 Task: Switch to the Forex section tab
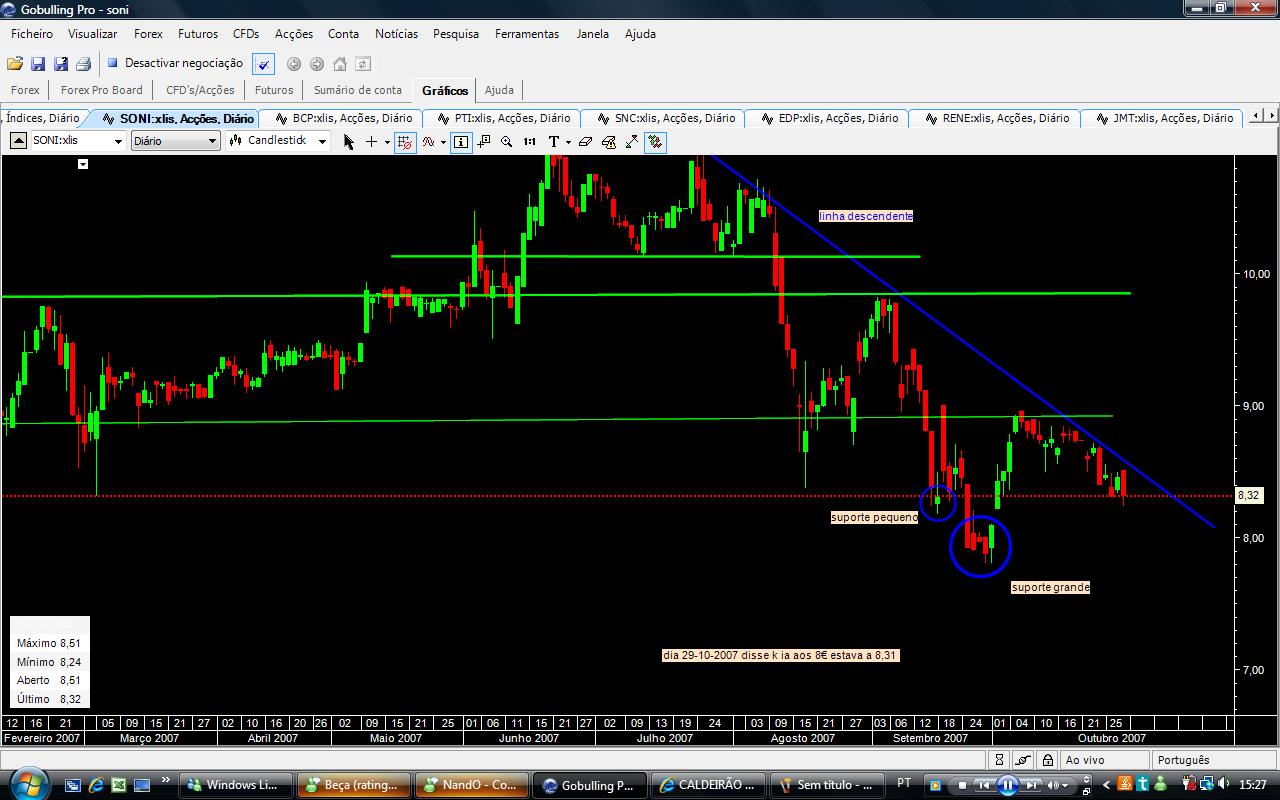coord(25,90)
